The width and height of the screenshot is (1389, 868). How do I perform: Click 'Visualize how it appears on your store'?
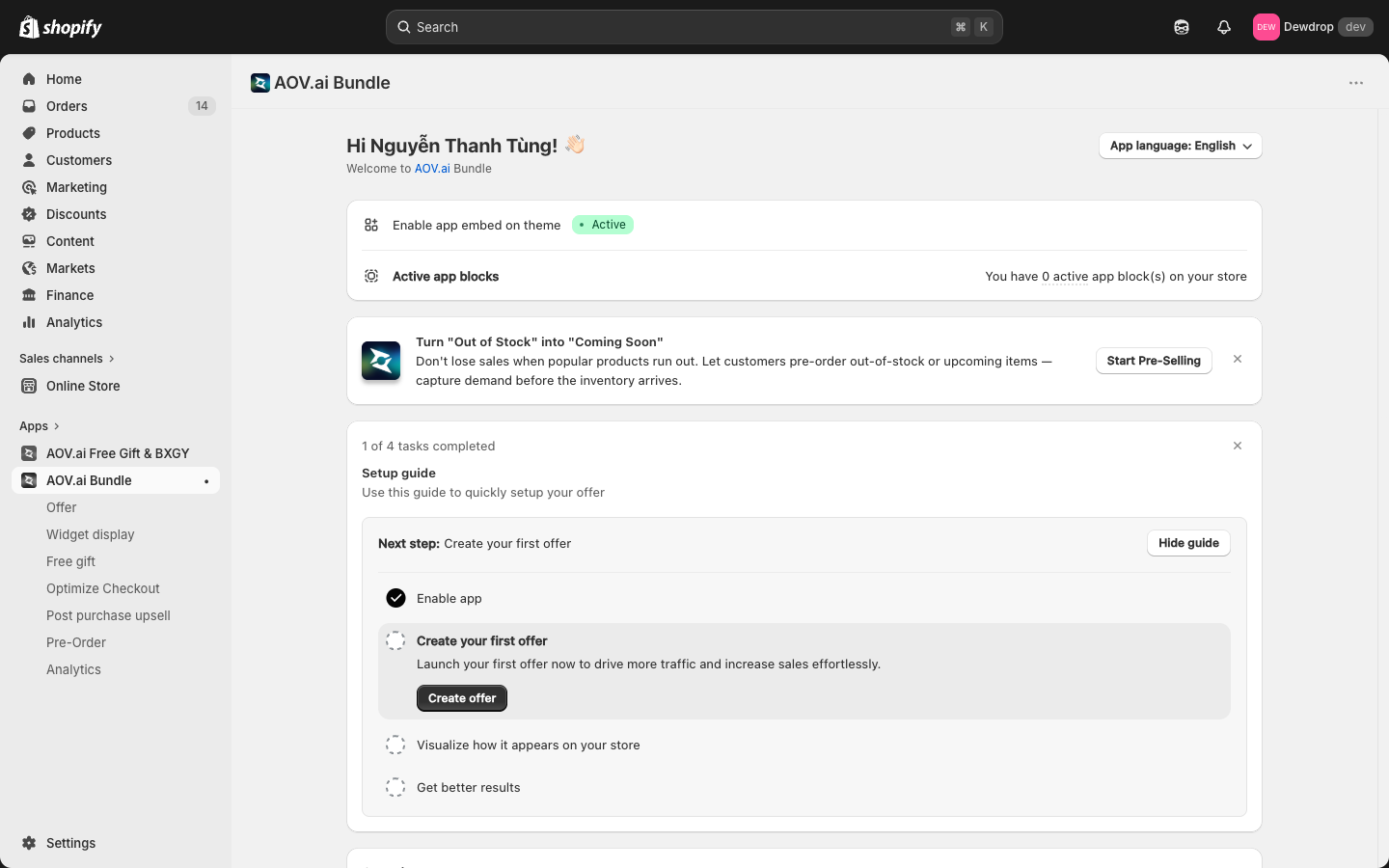click(x=529, y=745)
